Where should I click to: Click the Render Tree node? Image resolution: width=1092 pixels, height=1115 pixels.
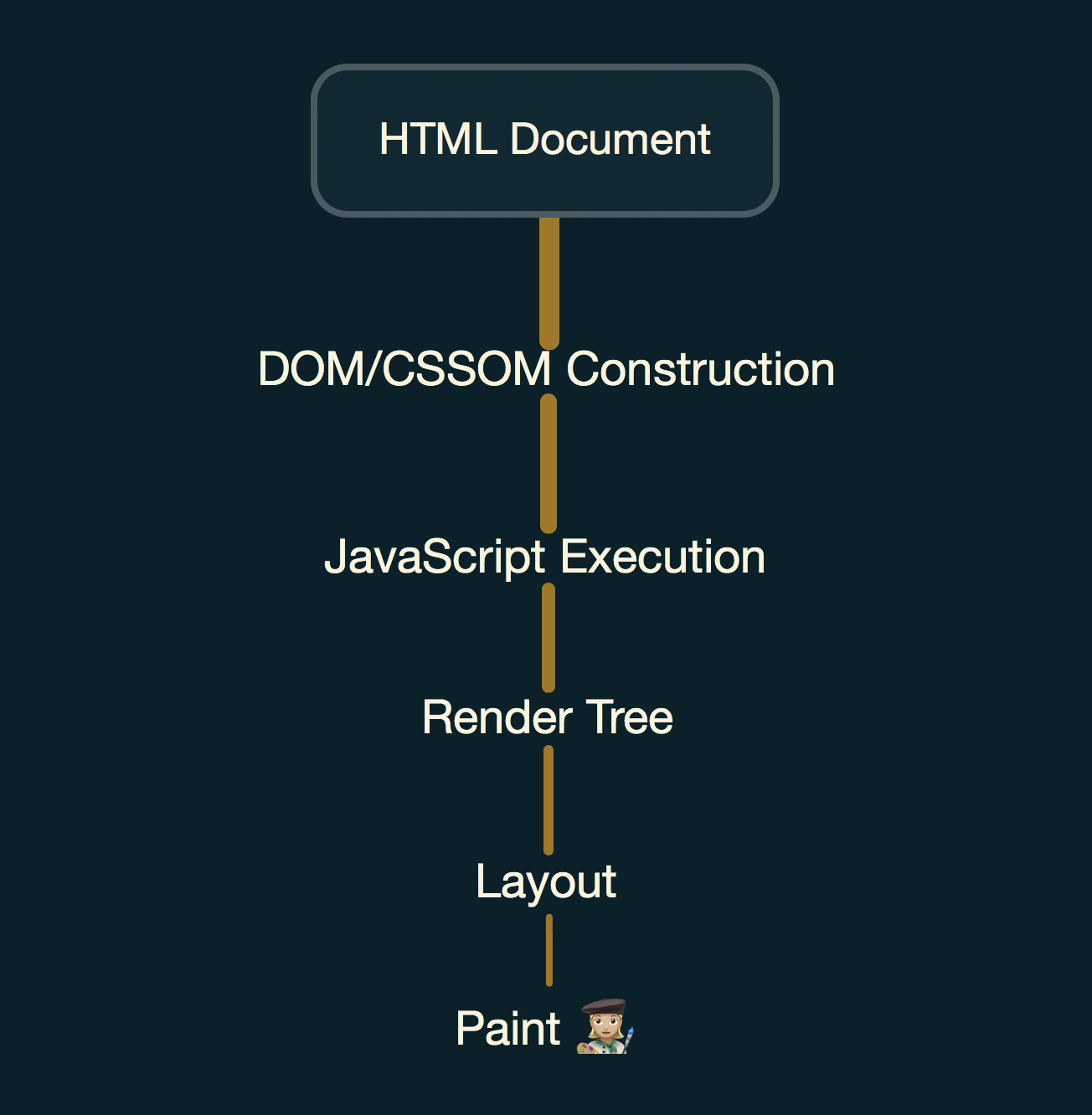click(548, 718)
